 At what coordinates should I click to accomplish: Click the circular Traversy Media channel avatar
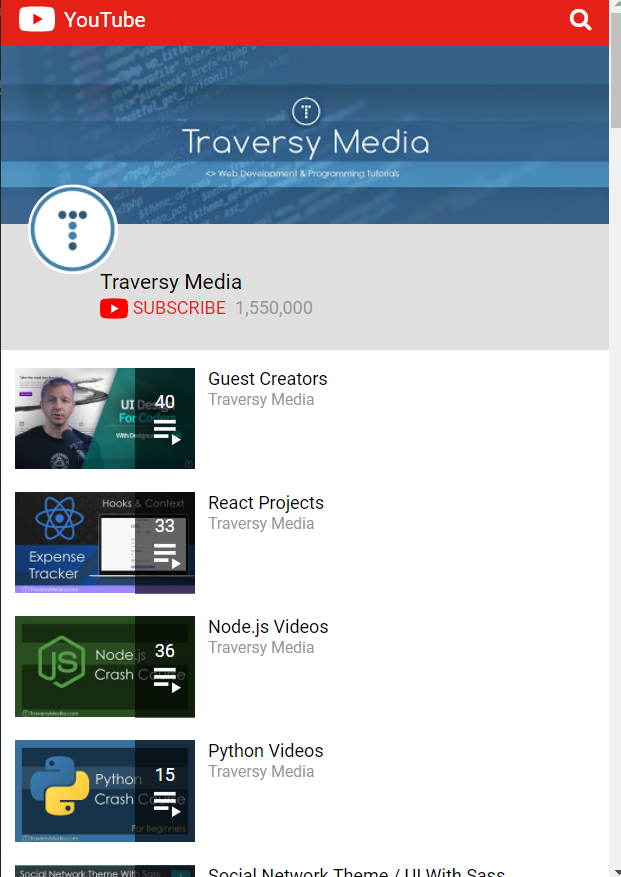tap(73, 229)
